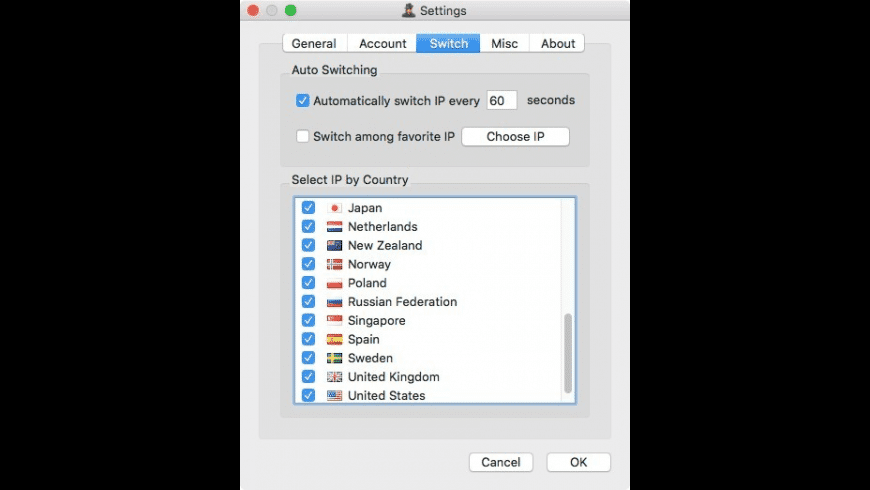Viewport: 870px width, 490px height.
Task: Click the Norway flag icon
Action: pyautogui.click(x=334, y=264)
